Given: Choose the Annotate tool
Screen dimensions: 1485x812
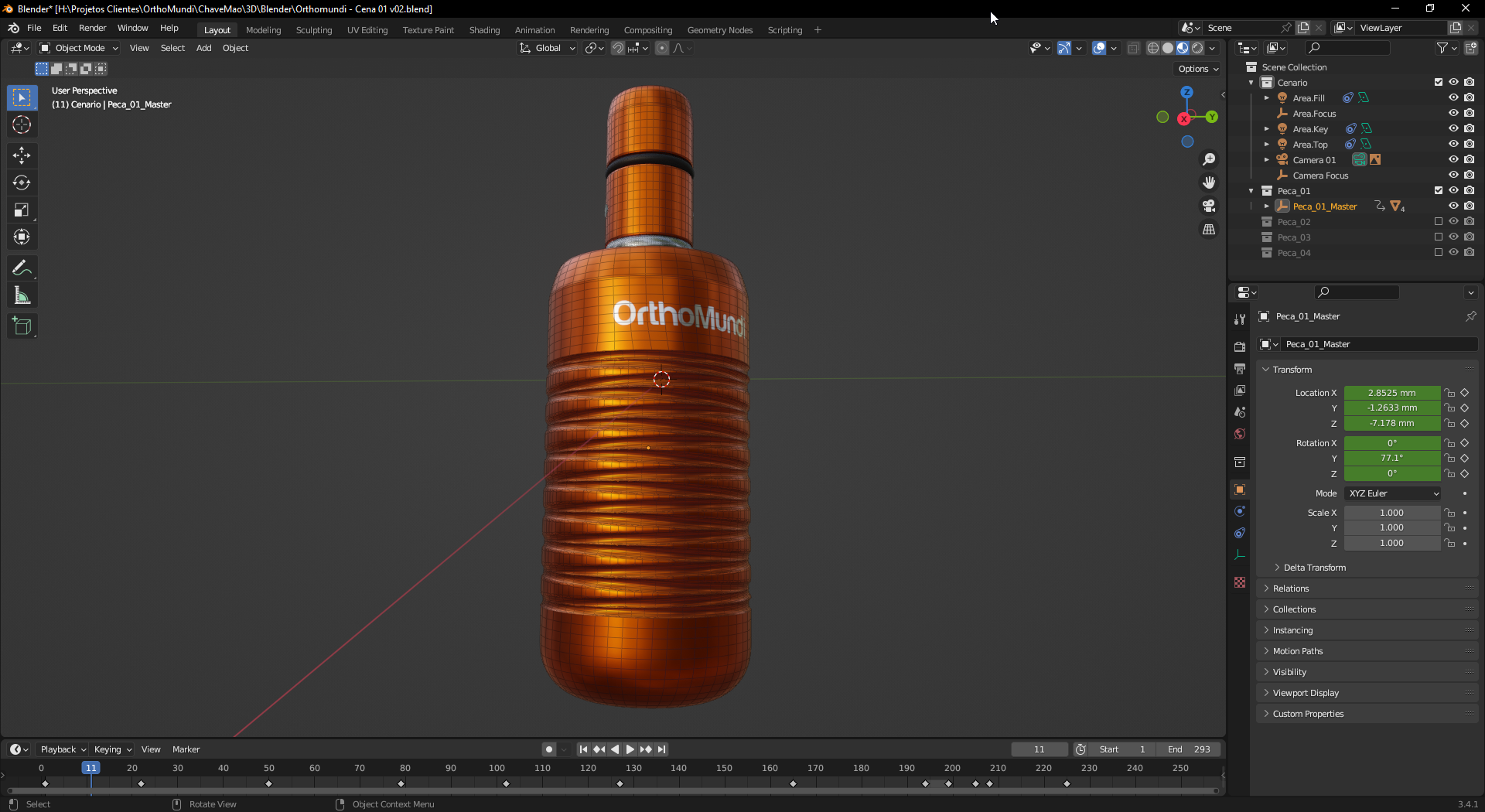Looking at the screenshot, I should (x=22, y=268).
